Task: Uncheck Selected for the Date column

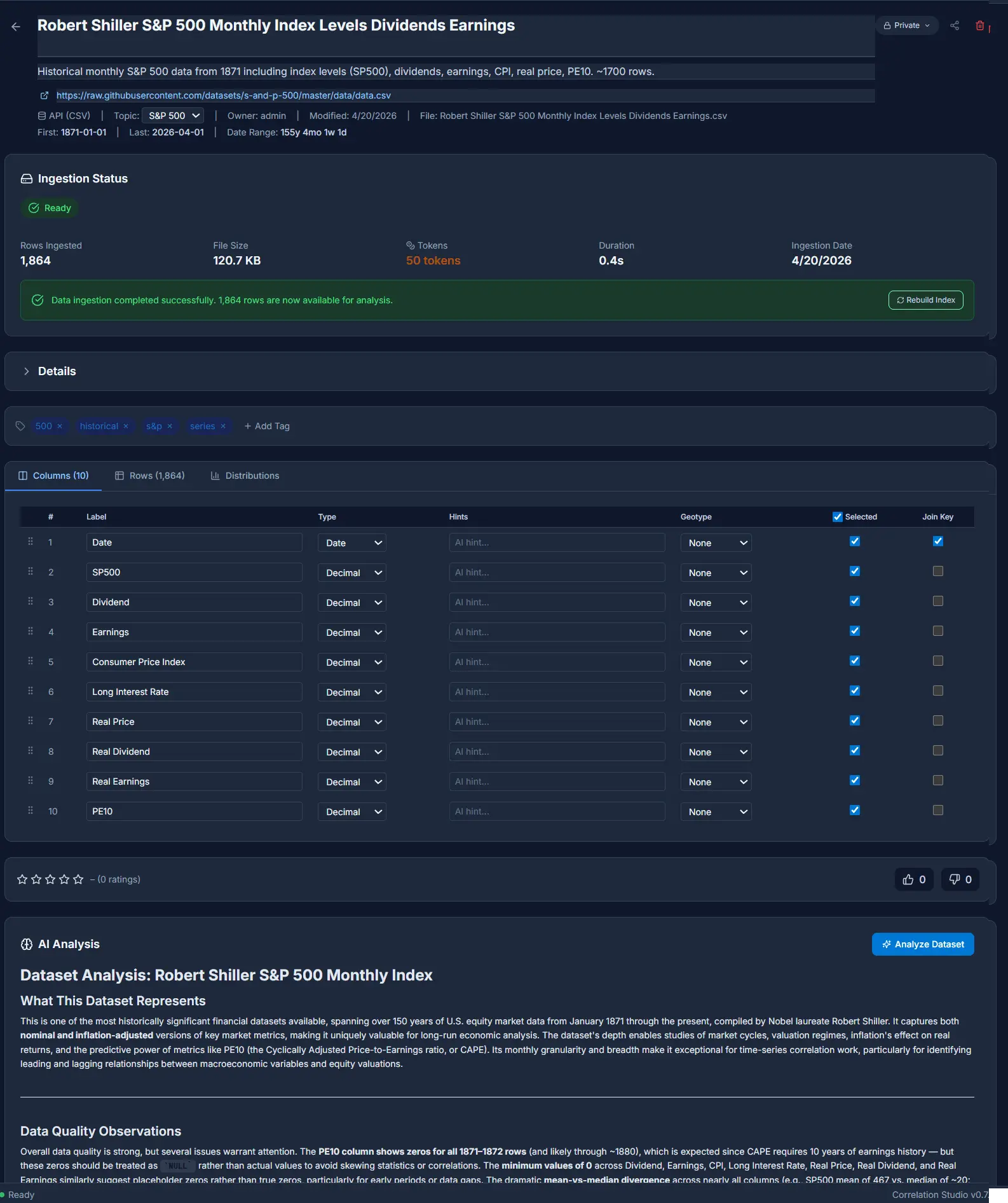Action: [x=855, y=541]
